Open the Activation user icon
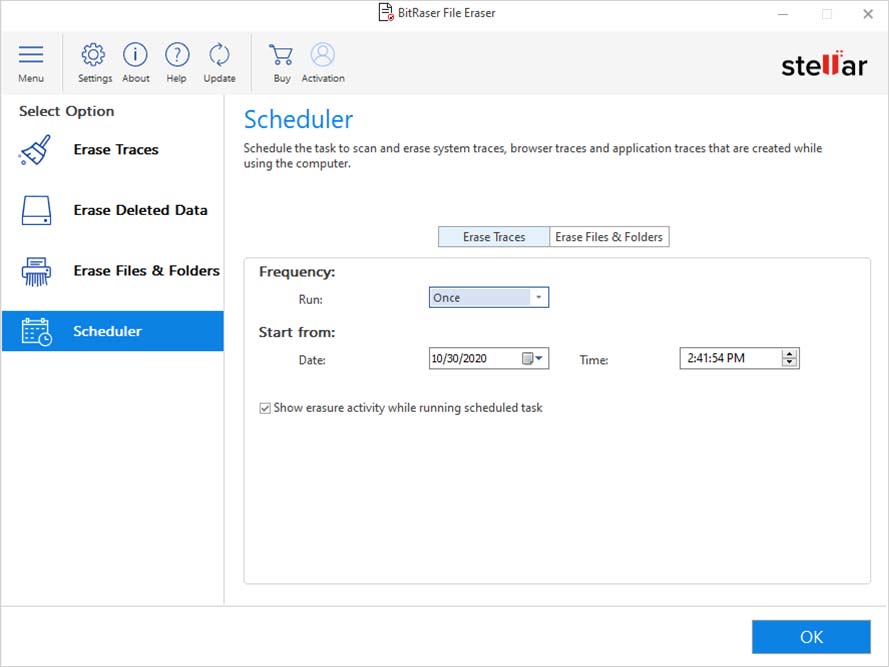The height and width of the screenshot is (667, 889). pos(322,55)
